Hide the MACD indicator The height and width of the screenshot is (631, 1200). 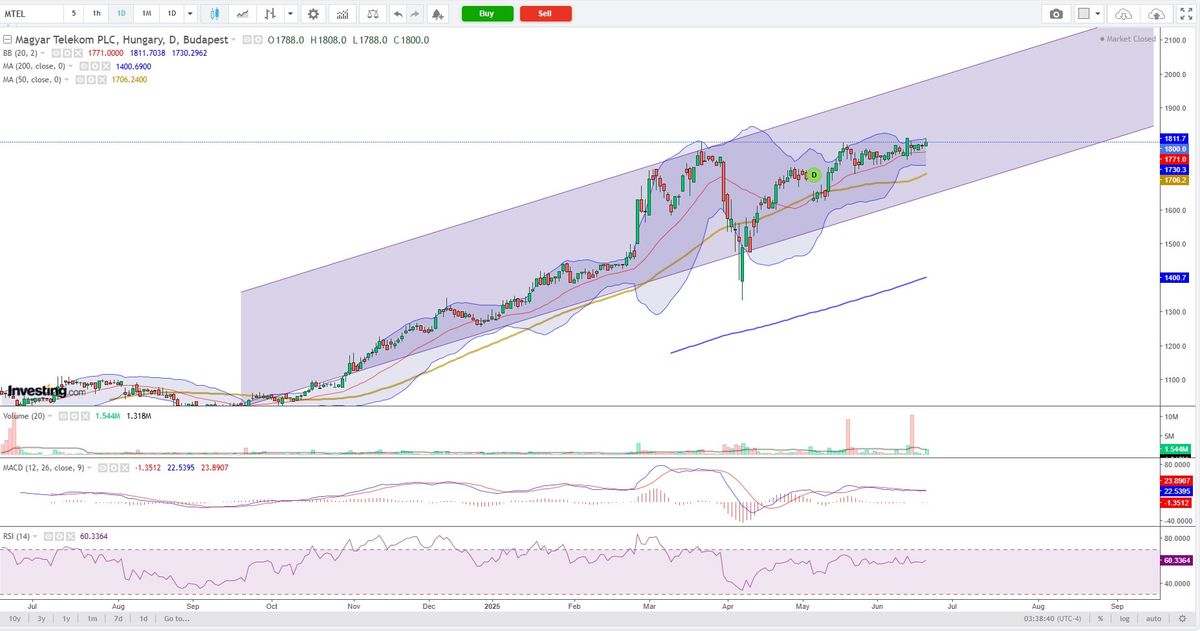click(102, 468)
